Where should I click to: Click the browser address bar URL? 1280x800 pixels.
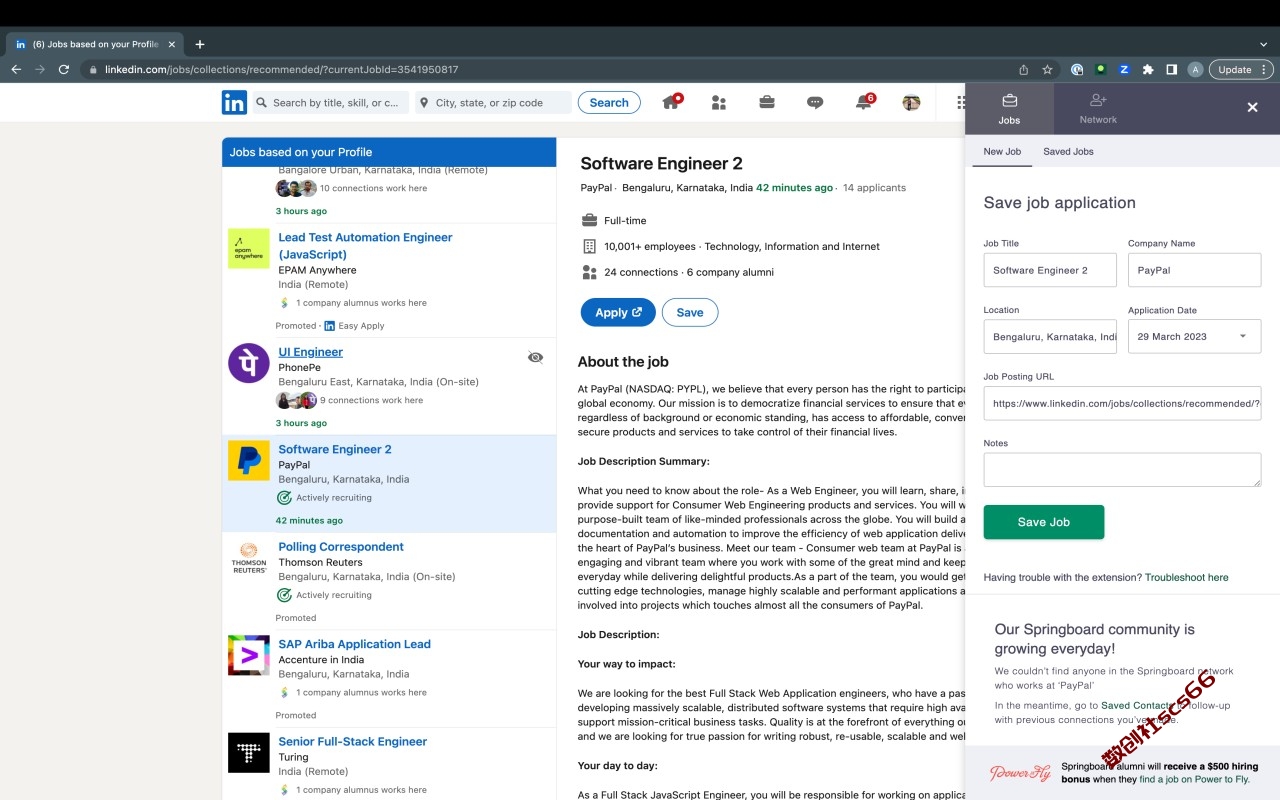(x=281, y=70)
